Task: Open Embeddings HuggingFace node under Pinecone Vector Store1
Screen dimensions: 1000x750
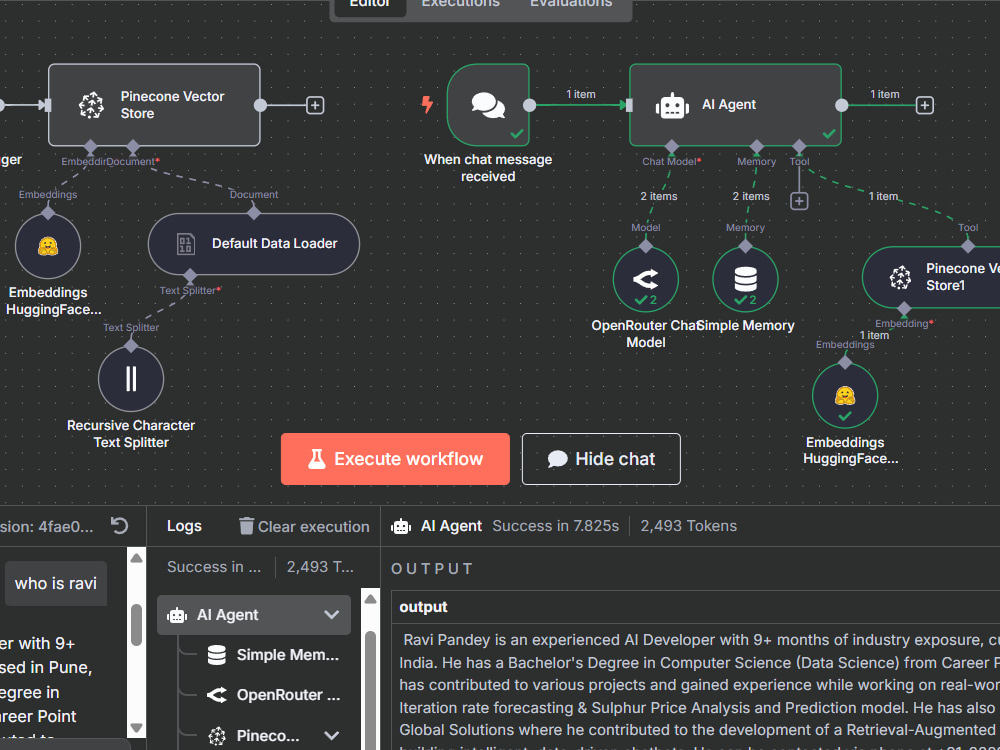Action: [x=844, y=396]
